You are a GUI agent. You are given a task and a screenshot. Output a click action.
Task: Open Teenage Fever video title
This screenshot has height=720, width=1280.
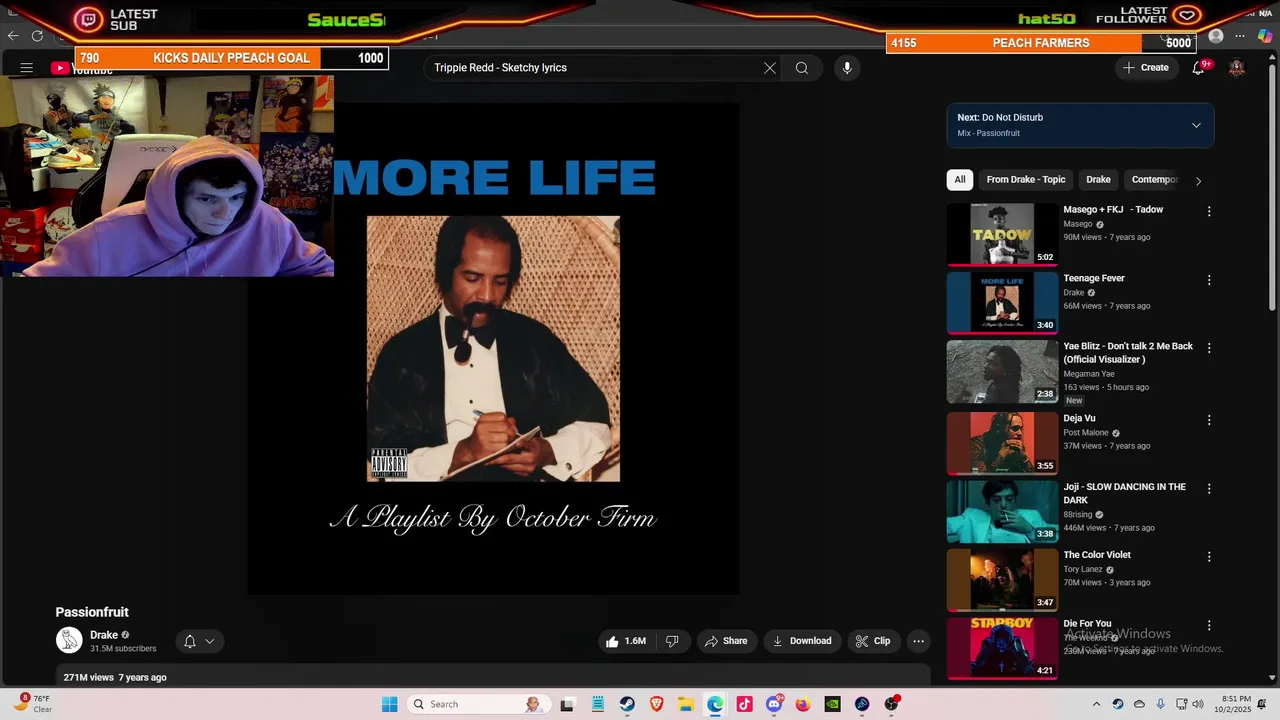(1094, 278)
